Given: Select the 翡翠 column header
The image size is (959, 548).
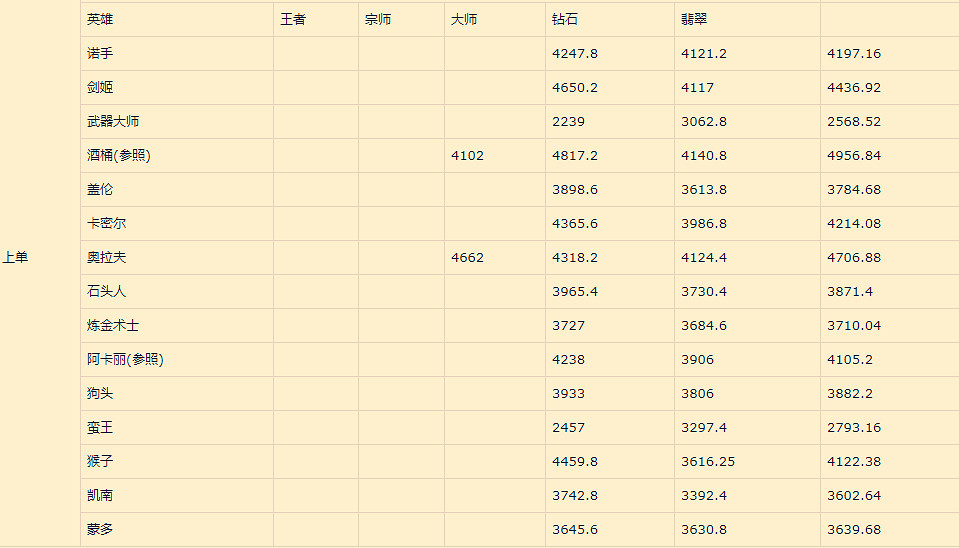Looking at the screenshot, I should (695, 20).
